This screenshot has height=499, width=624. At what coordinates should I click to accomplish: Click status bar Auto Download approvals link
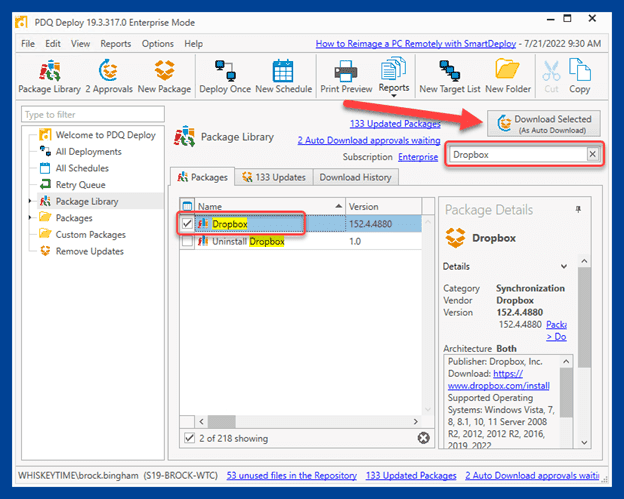(x=532, y=476)
